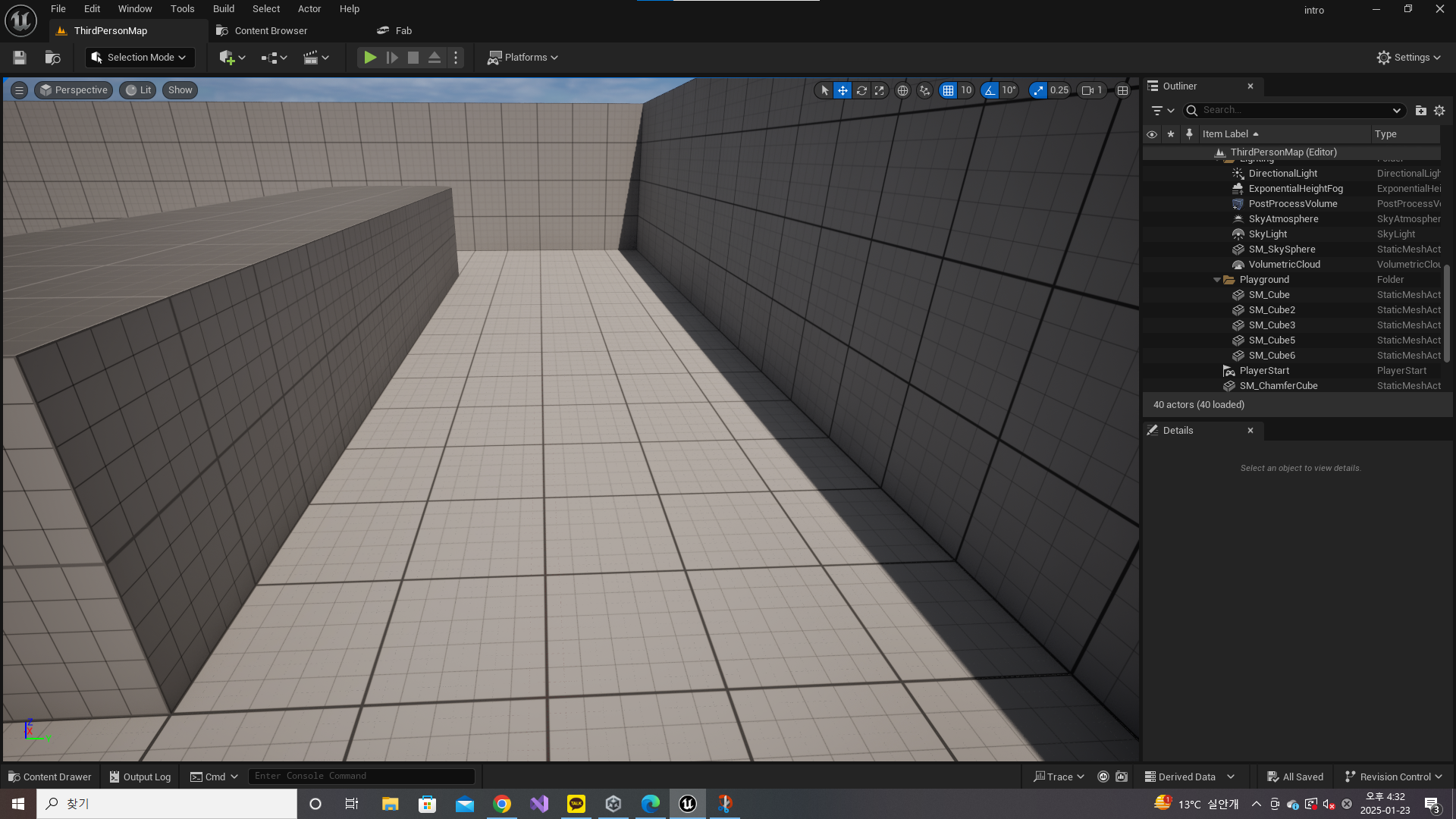This screenshot has width=1456, height=819.
Task: Toggle surface snapping in viewport
Action: coord(924,90)
